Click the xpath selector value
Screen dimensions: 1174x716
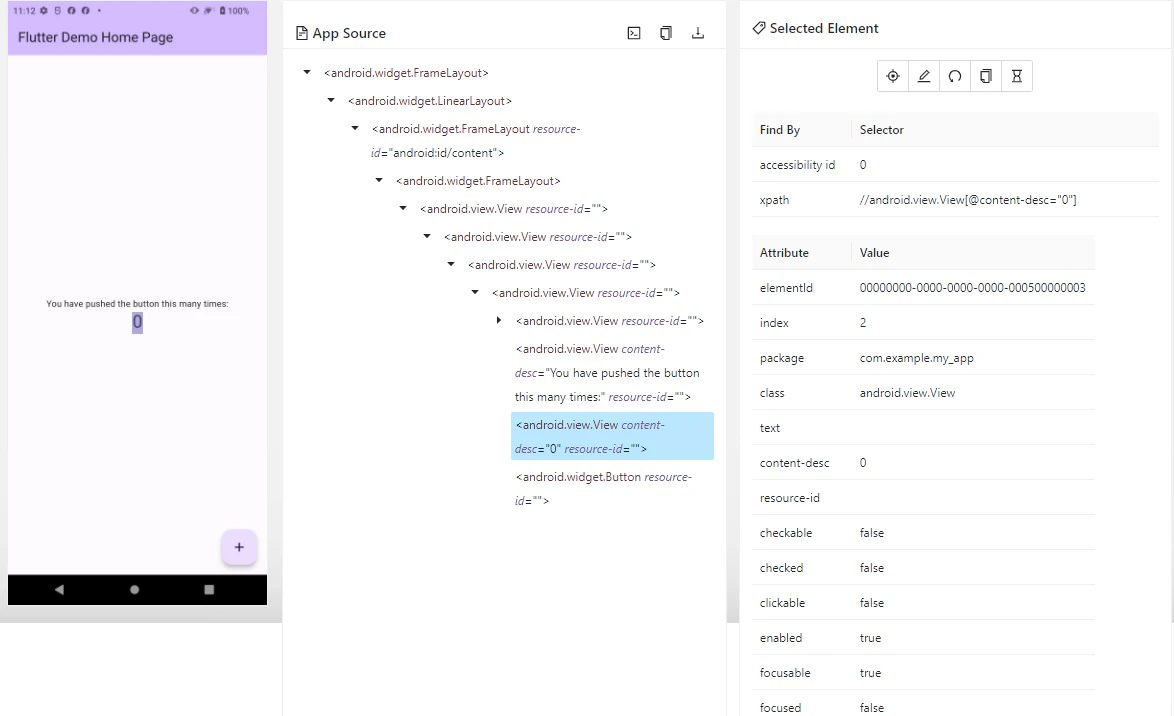(968, 200)
